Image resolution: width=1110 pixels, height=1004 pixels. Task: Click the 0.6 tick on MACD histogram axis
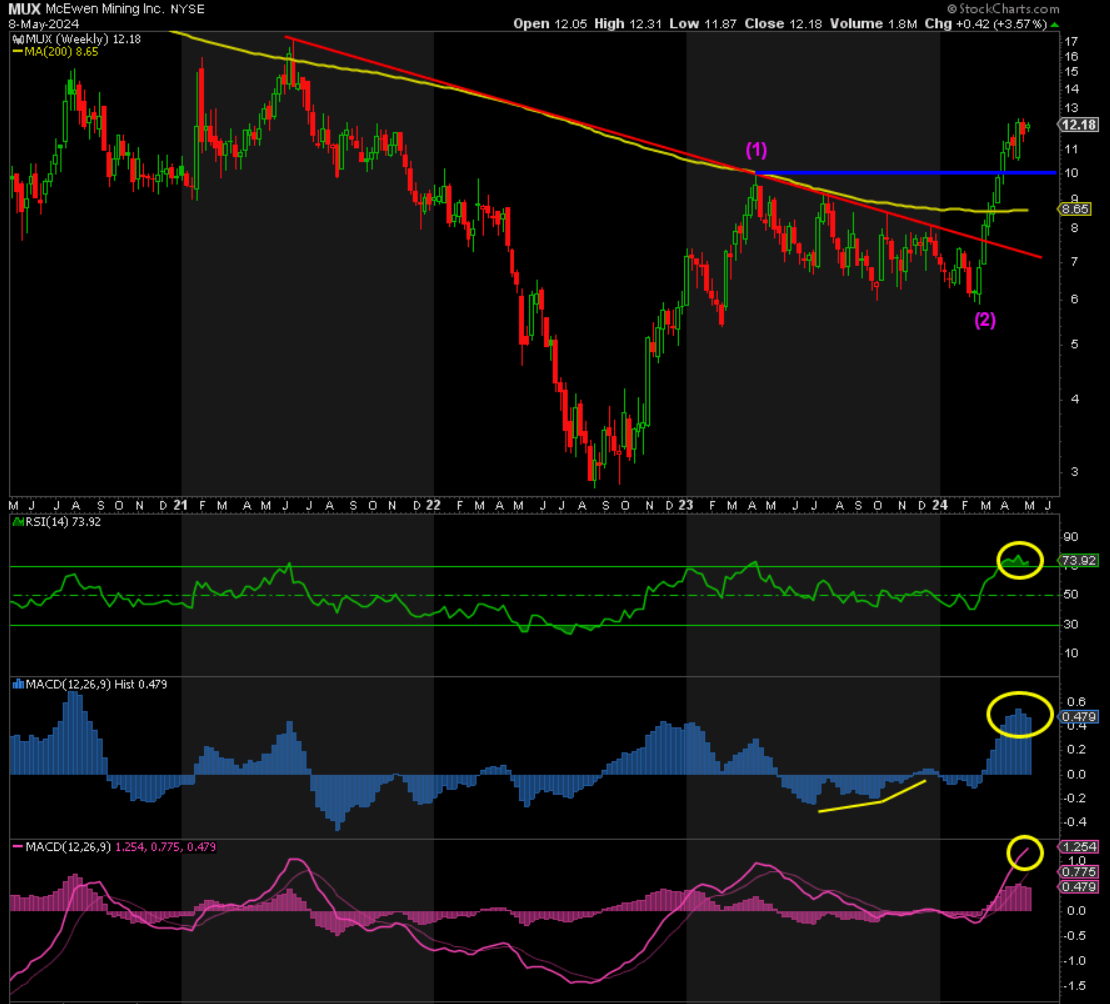click(1076, 702)
